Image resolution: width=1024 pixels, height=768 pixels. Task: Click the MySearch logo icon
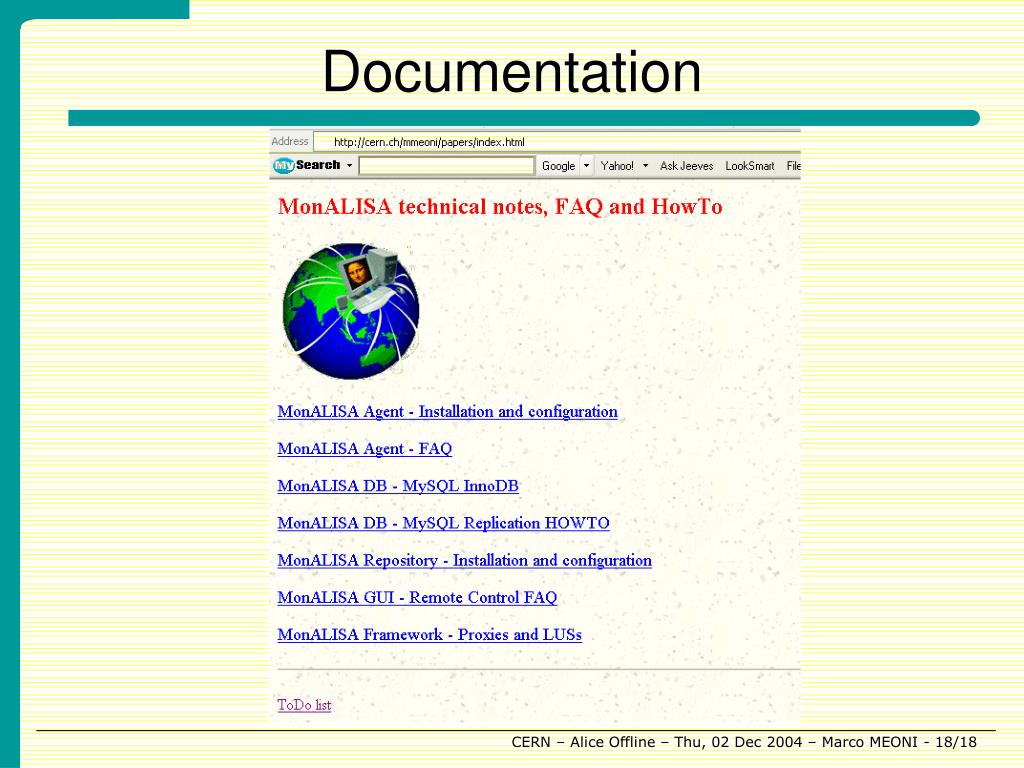pyautogui.click(x=284, y=166)
